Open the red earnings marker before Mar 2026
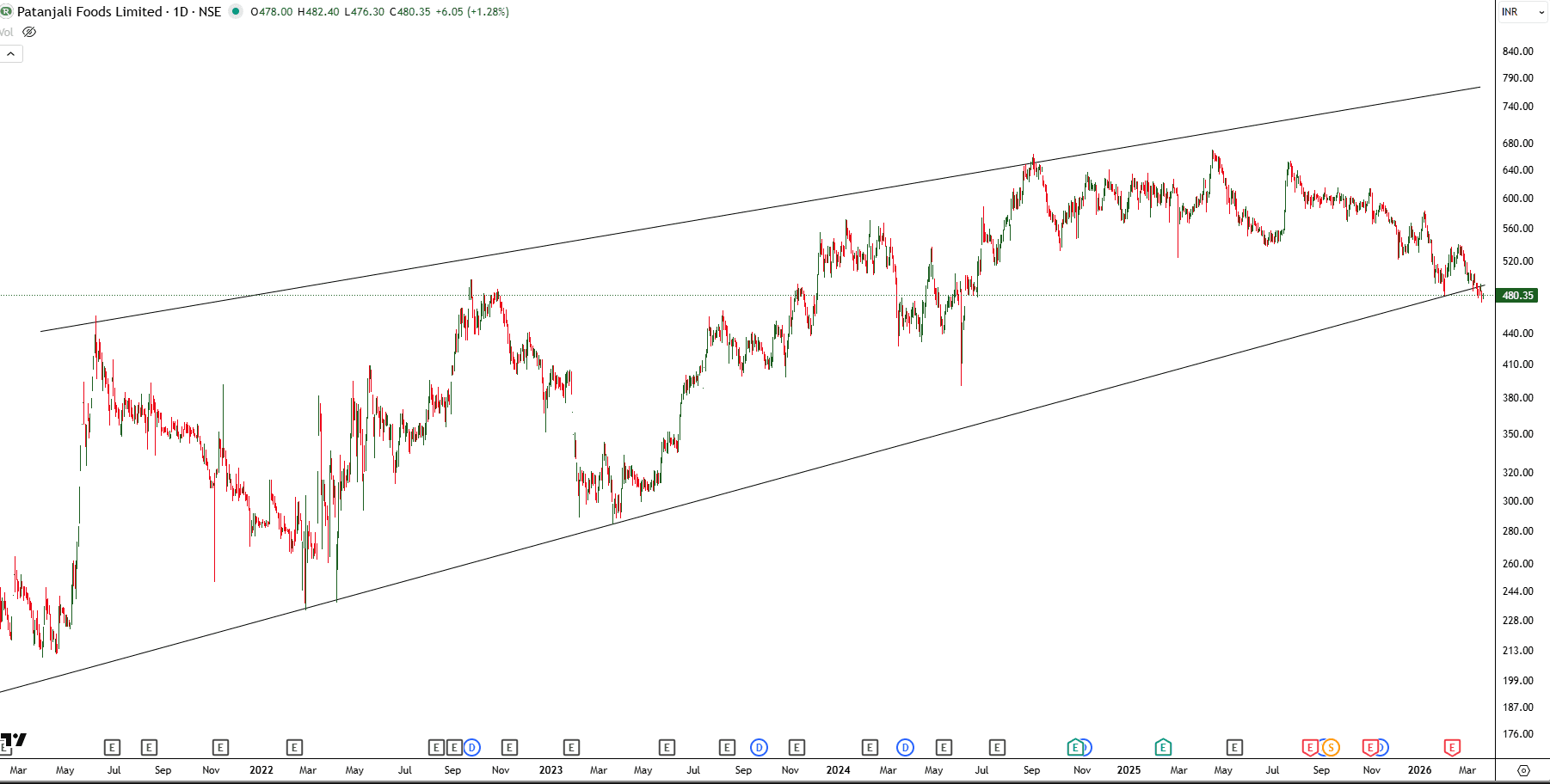Viewport: 1550px width, 784px height. click(1452, 748)
